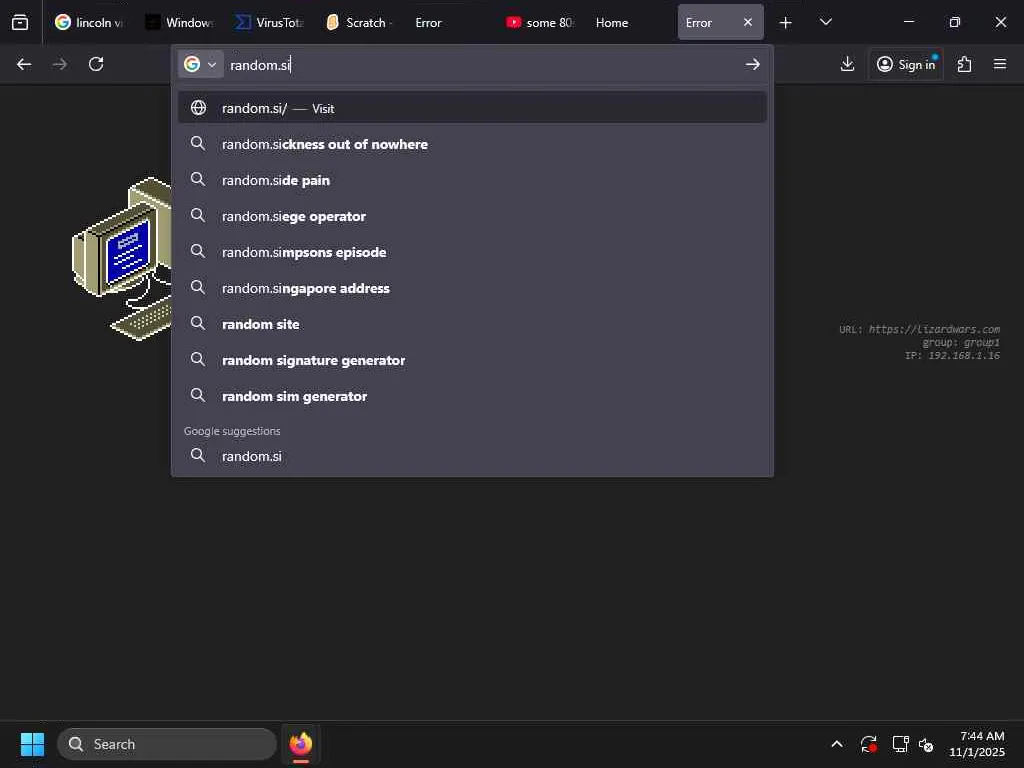Select 'random site' suggestion
This screenshot has width=1024, height=768.
[x=472, y=324]
